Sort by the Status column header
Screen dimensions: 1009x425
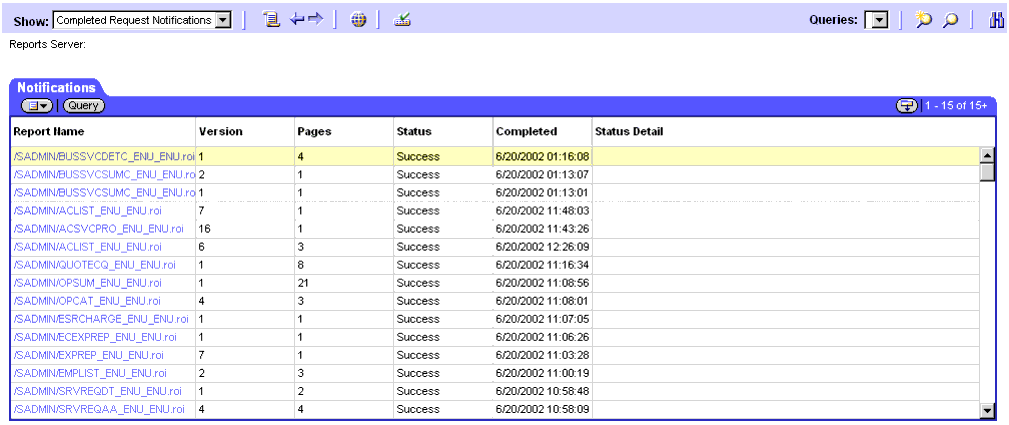click(x=414, y=131)
